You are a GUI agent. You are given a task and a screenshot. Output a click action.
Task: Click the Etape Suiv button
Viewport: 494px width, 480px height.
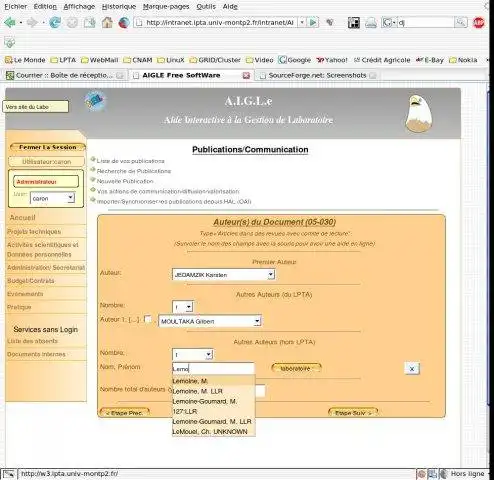[353, 412]
